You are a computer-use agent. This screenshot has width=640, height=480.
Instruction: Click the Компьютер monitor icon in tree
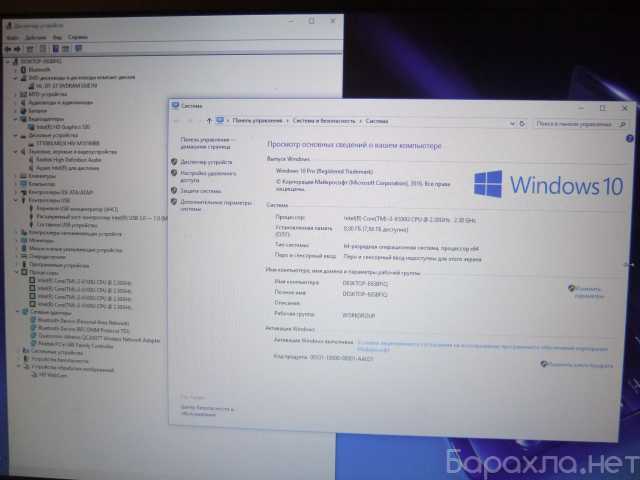pyautogui.click(x=24, y=184)
